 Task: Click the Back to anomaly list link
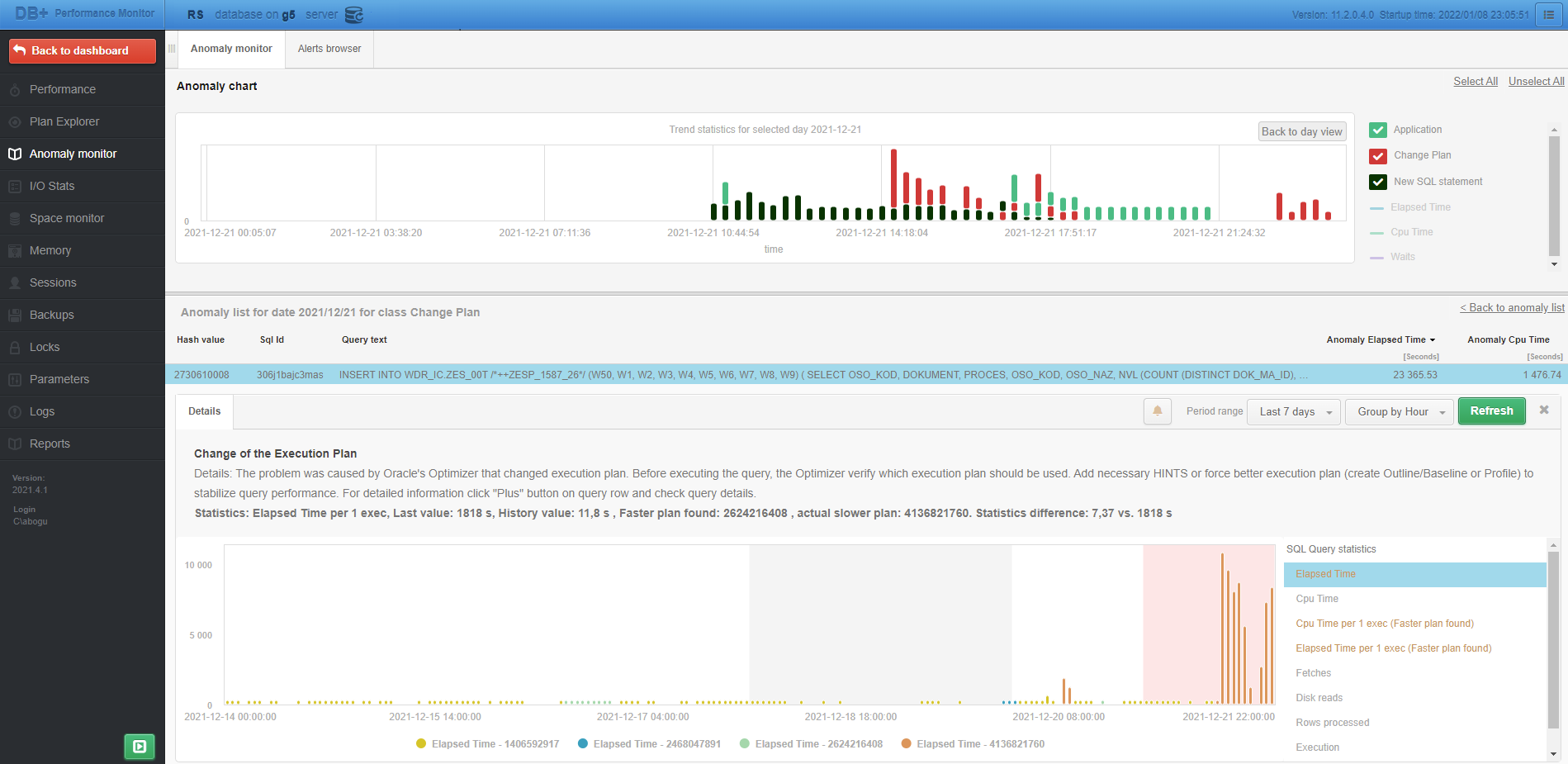(x=1512, y=307)
